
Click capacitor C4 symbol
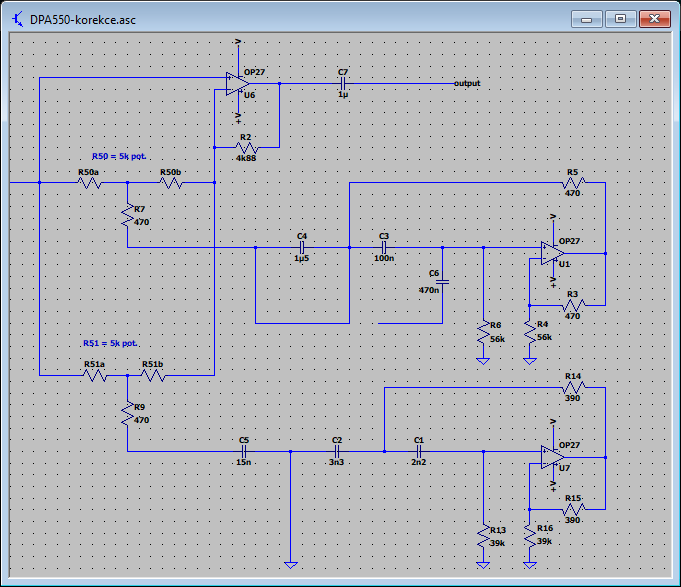(x=302, y=247)
